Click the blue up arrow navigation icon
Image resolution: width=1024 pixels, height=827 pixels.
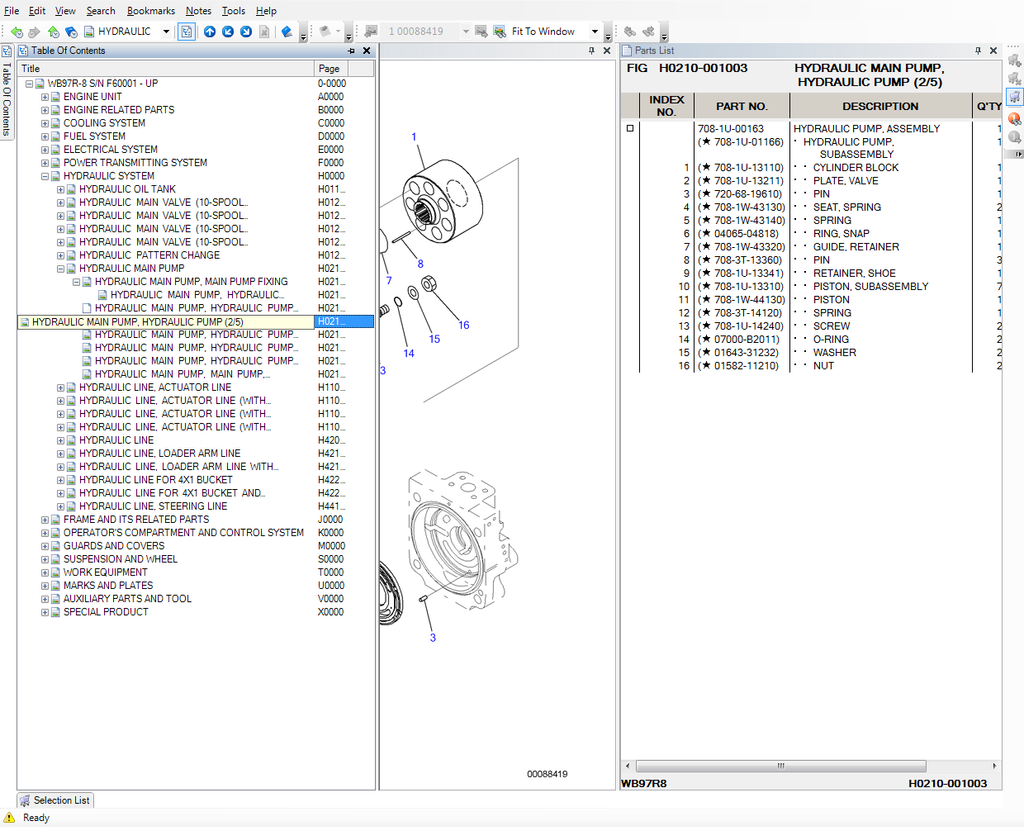209,32
